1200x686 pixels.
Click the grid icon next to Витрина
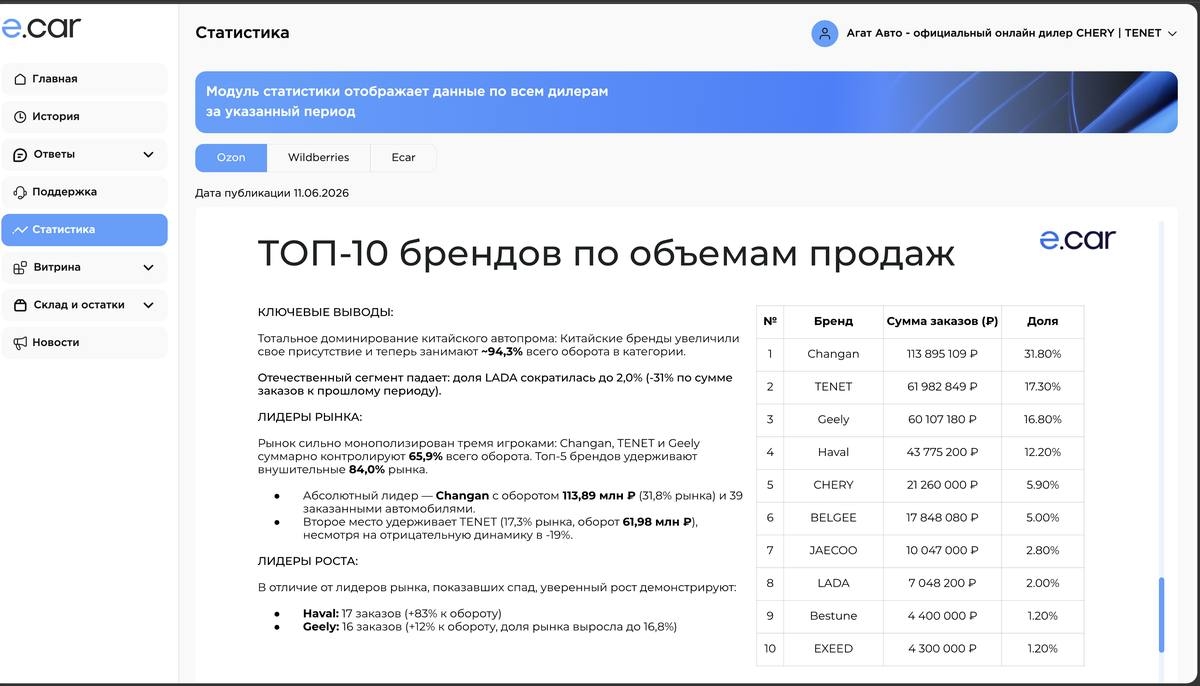[x=20, y=268]
